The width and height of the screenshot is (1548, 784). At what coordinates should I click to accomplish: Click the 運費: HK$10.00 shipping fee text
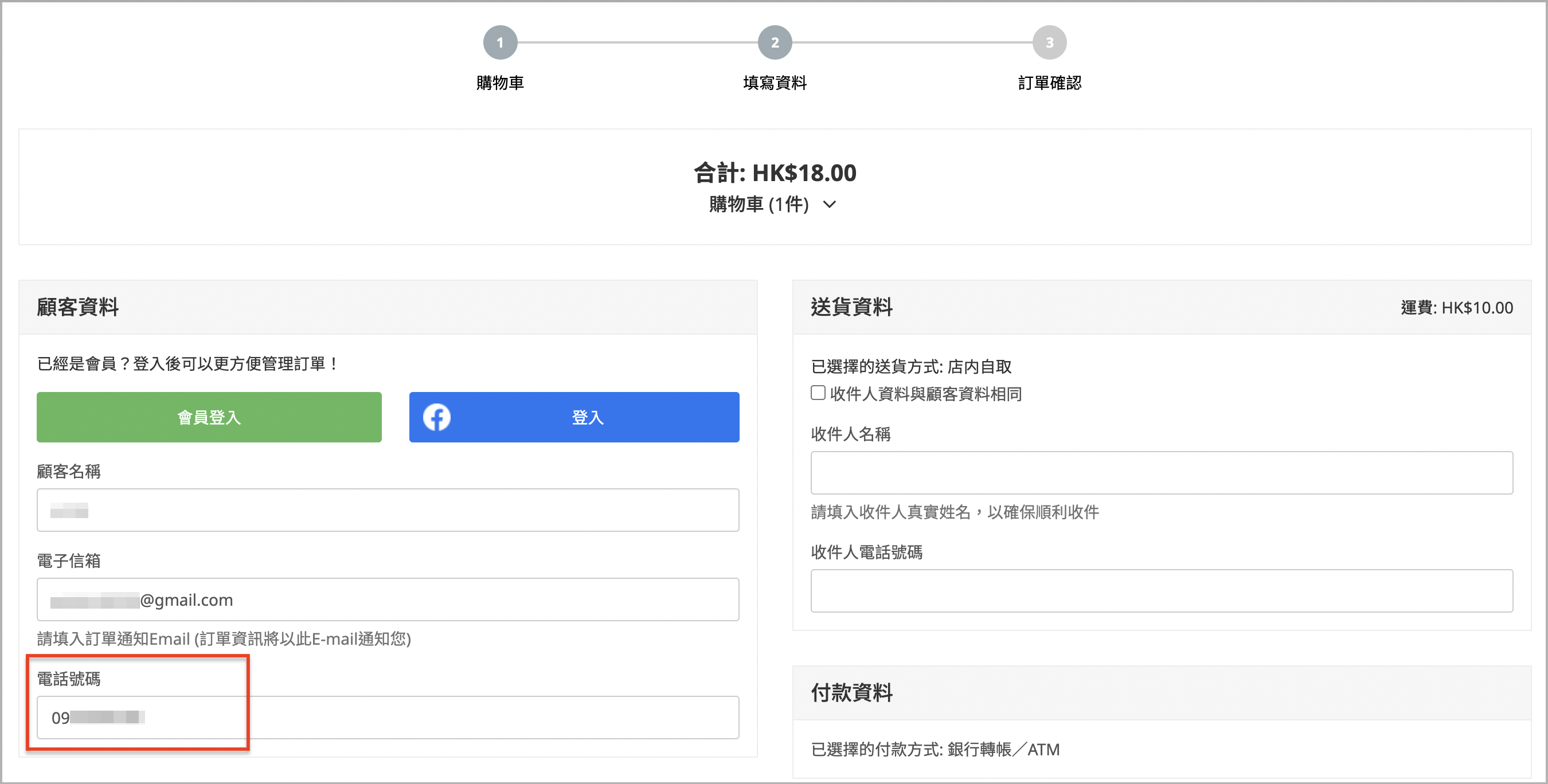pyautogui.click(x=1457, y=308)
